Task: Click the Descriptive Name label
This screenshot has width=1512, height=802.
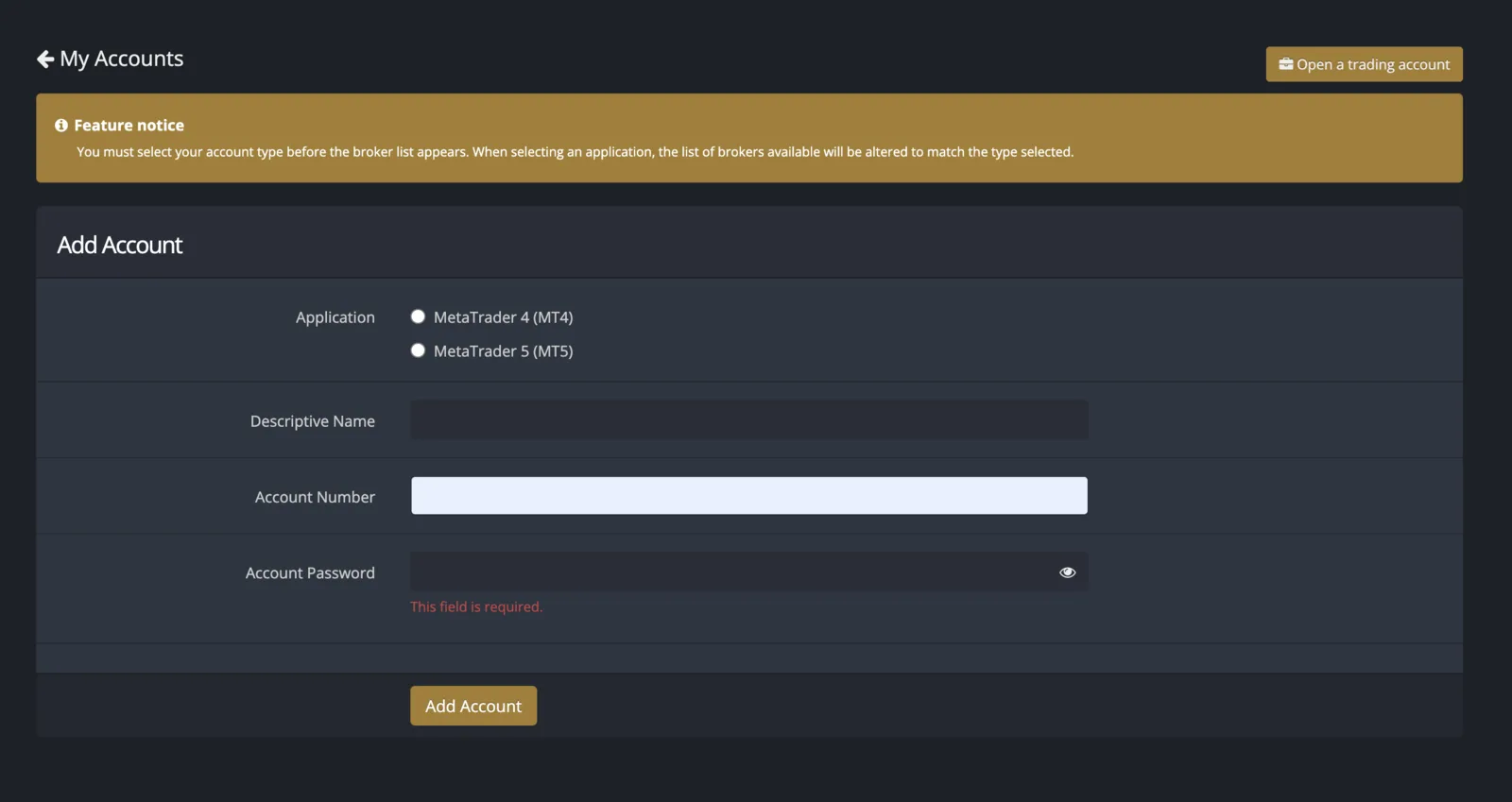Action: 313,421
